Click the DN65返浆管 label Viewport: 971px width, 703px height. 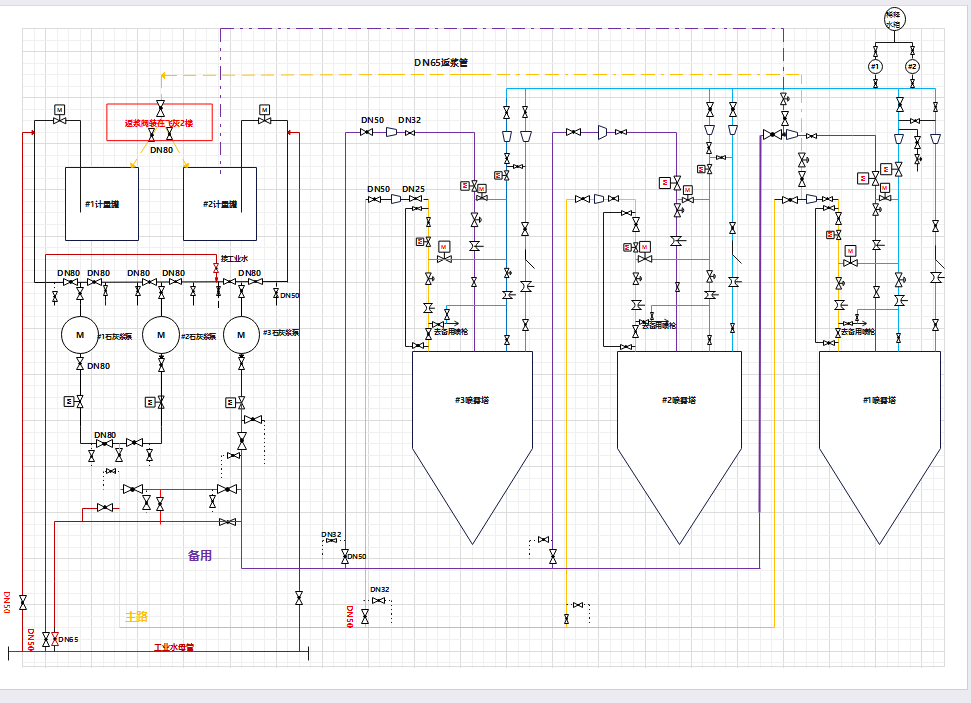click(441, 63)
